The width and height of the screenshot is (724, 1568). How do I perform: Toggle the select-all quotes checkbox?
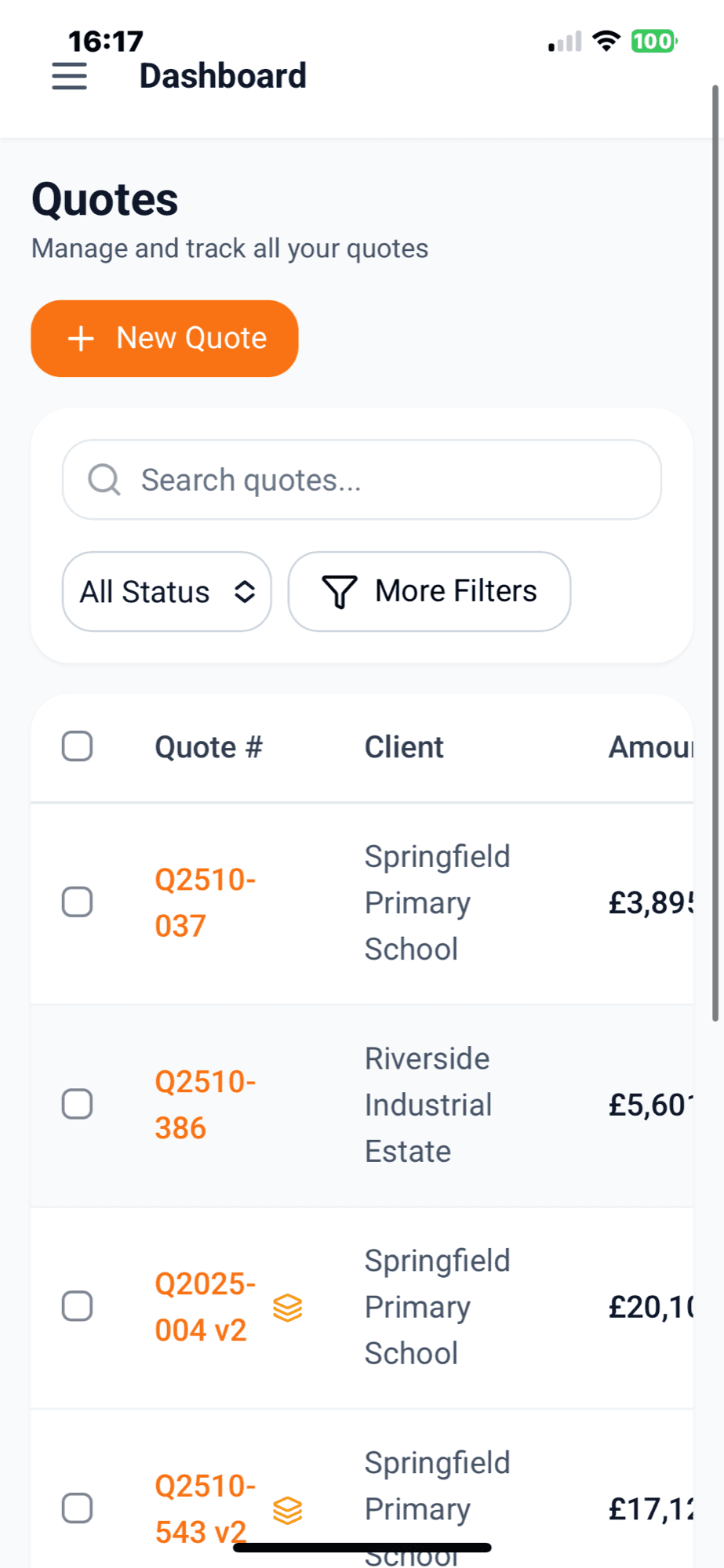(78, 746)
